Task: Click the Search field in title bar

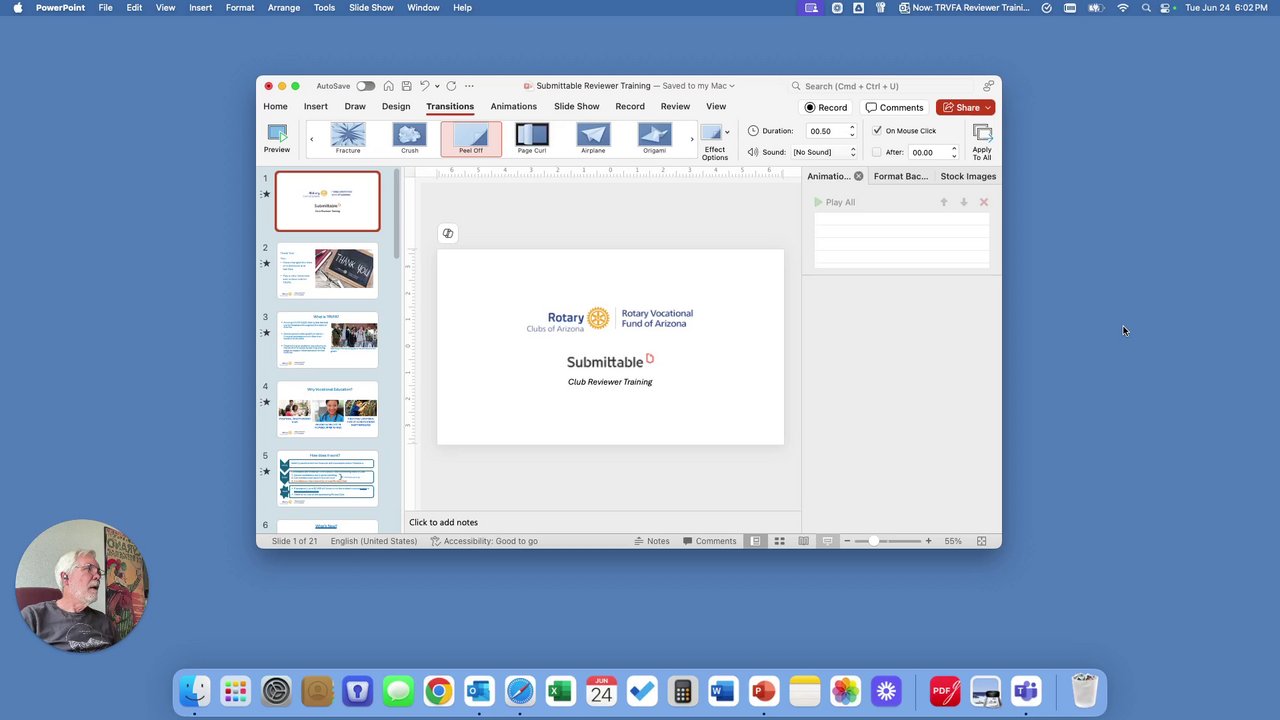Action: 880,86
